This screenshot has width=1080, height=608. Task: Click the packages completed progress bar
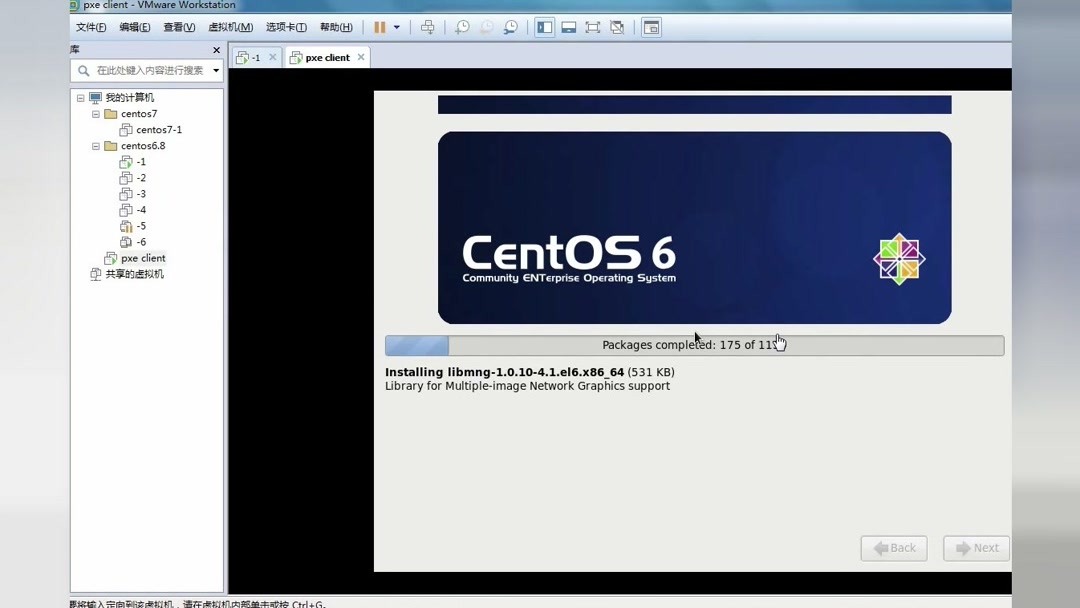click(x=694, y=345)
